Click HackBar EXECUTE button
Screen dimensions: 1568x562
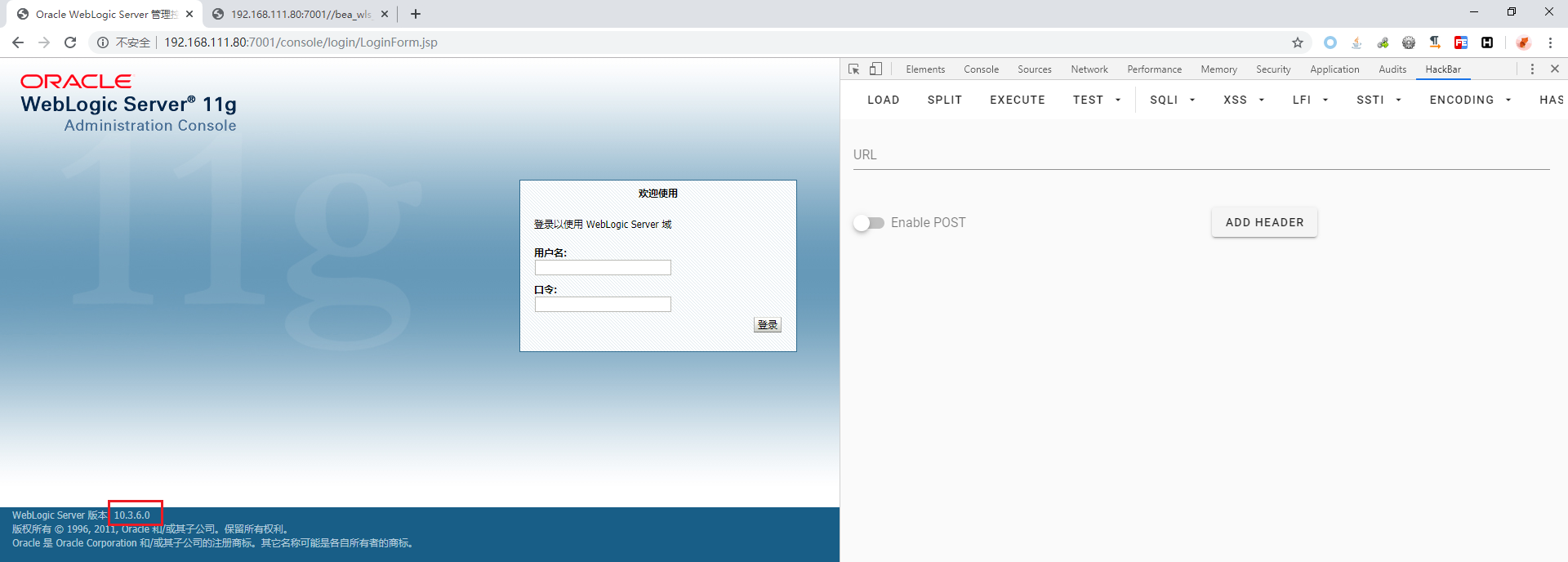click(x=1018, y=100)
